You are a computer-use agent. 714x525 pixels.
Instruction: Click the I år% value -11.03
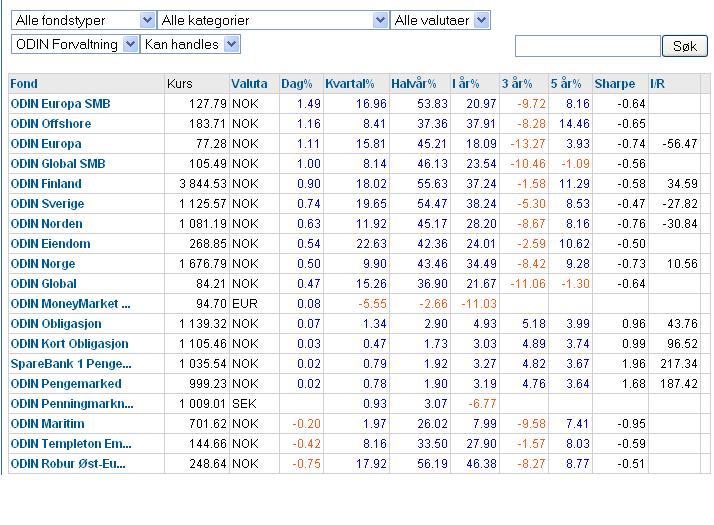pyautogui.click(x=479, y=304)
